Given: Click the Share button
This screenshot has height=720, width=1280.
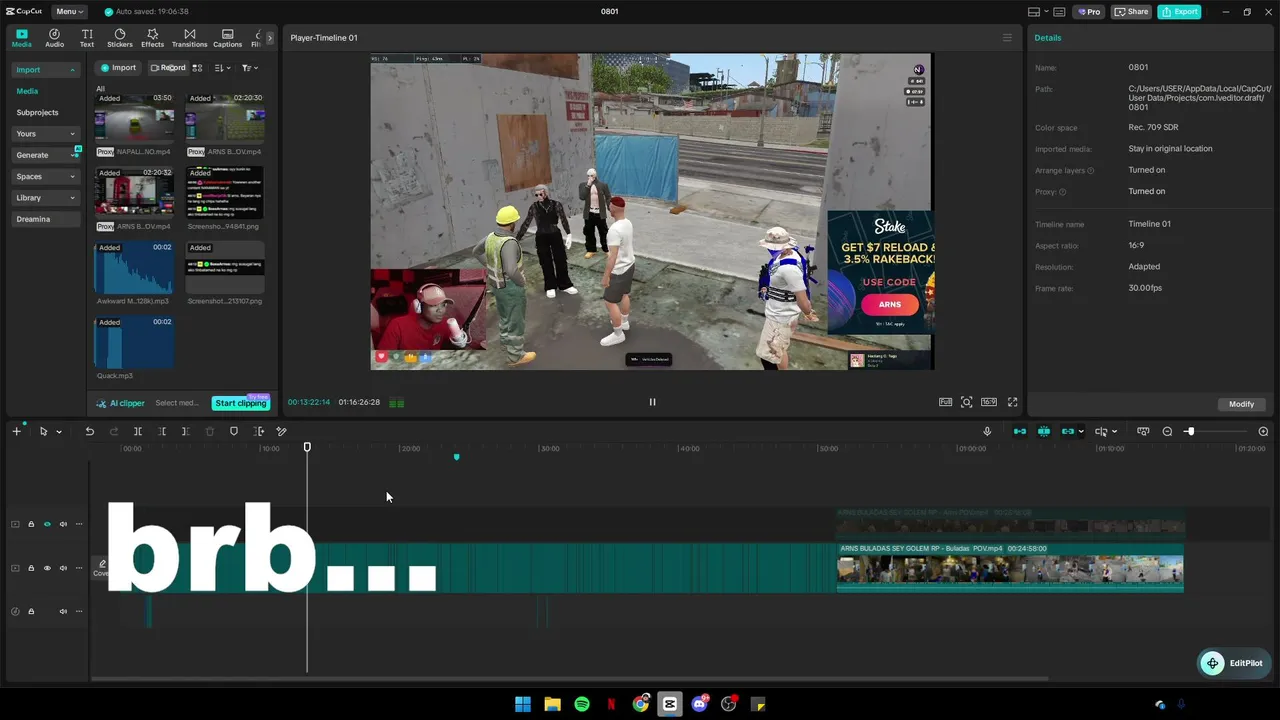Looking at the screenshot, I should [x=1132, y=12].
